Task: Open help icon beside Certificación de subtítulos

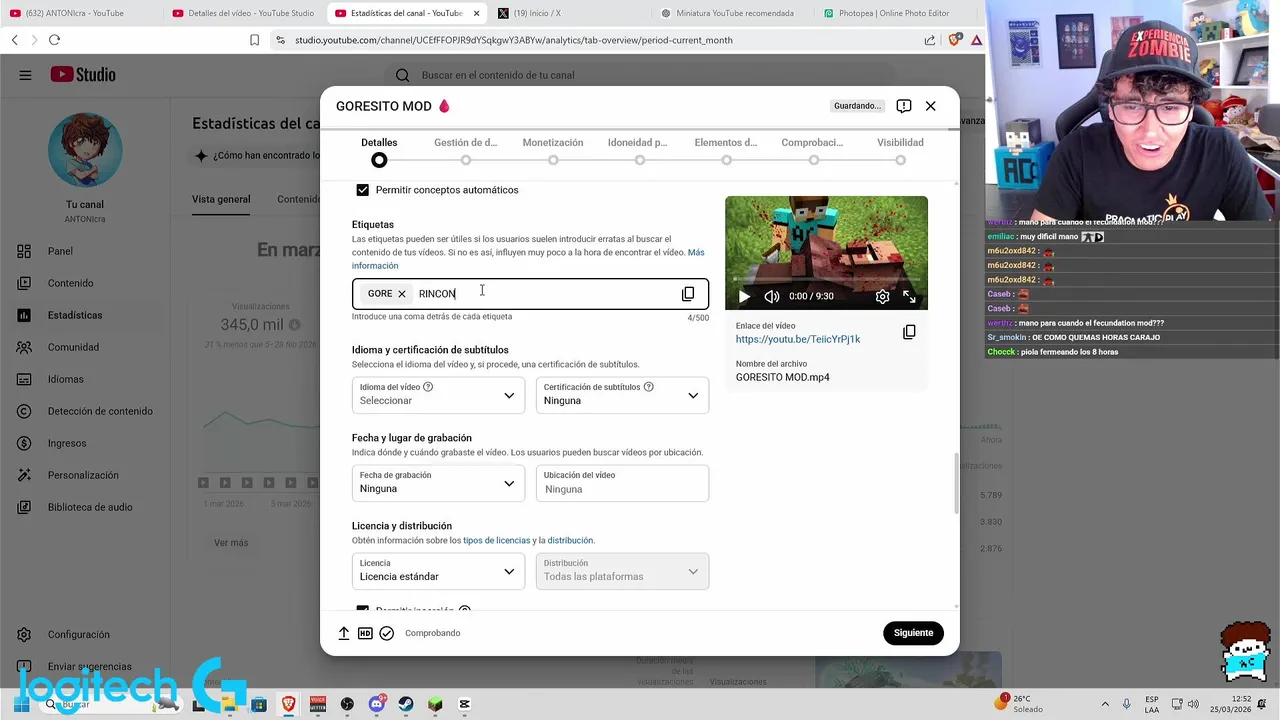Action: 648,387
